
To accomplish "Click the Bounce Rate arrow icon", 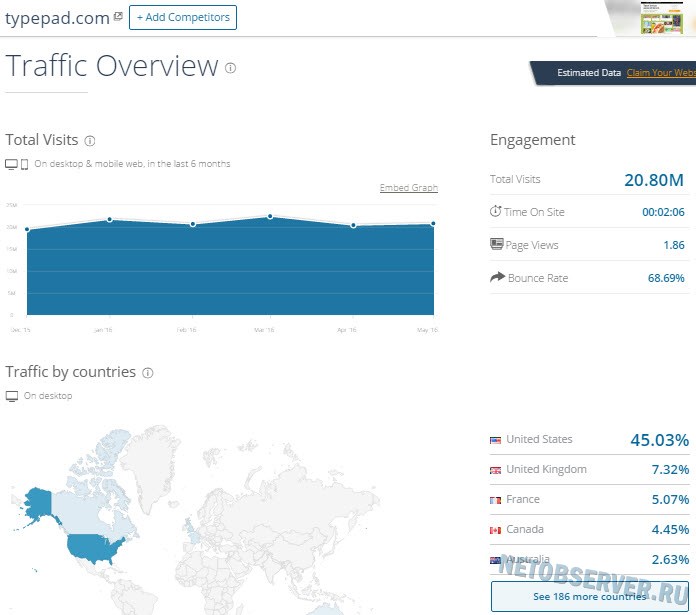I will [498, 277].
